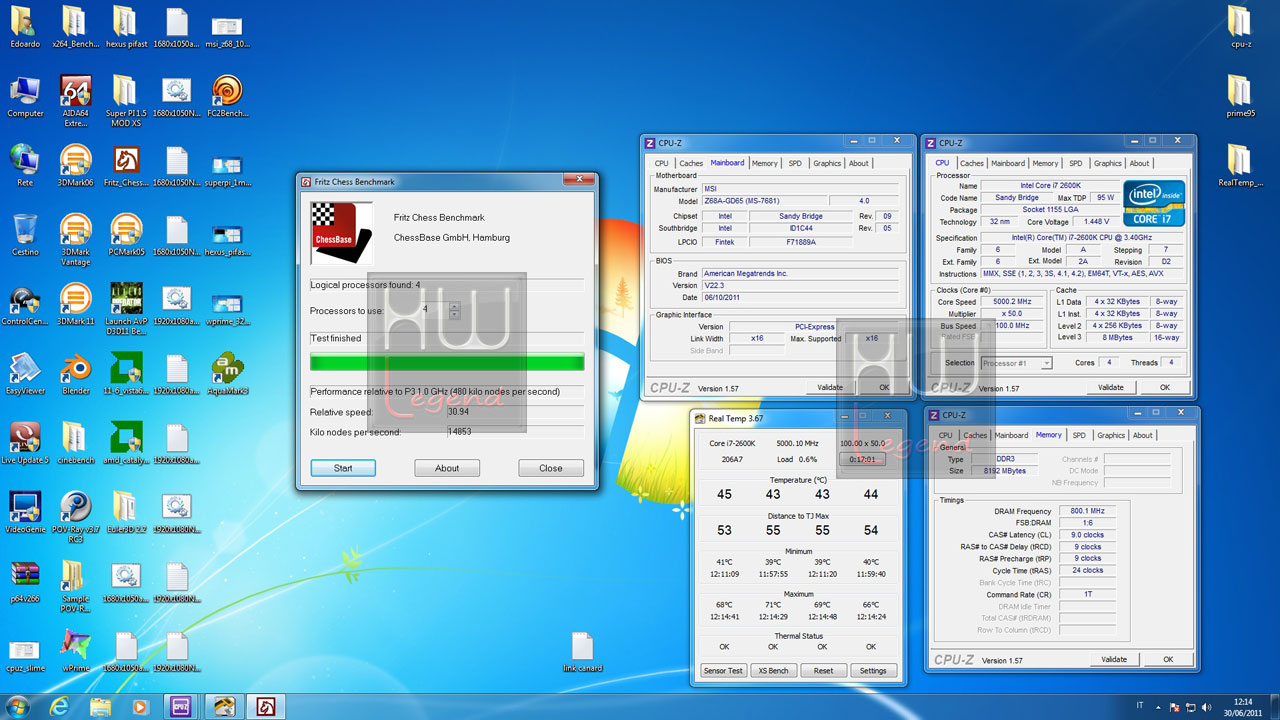This screenshot has width=1280, height=720.
Task: Launch the Blender desktop shortcut
Action: point(76,374)
